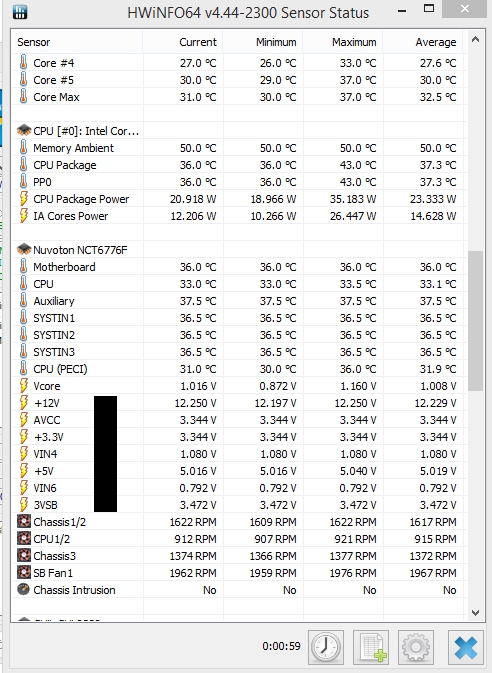Click chip icon beside Nuvoton NCT6776F
The width and height of the screenshot is (492, 673).
click(x=24, y=249)
